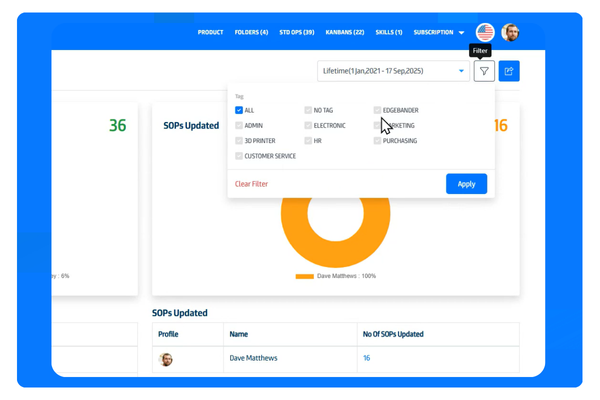This screenshot has width=600, height=400.
Task: Go to FOLDERS (4)
Action: pos(251,33)
